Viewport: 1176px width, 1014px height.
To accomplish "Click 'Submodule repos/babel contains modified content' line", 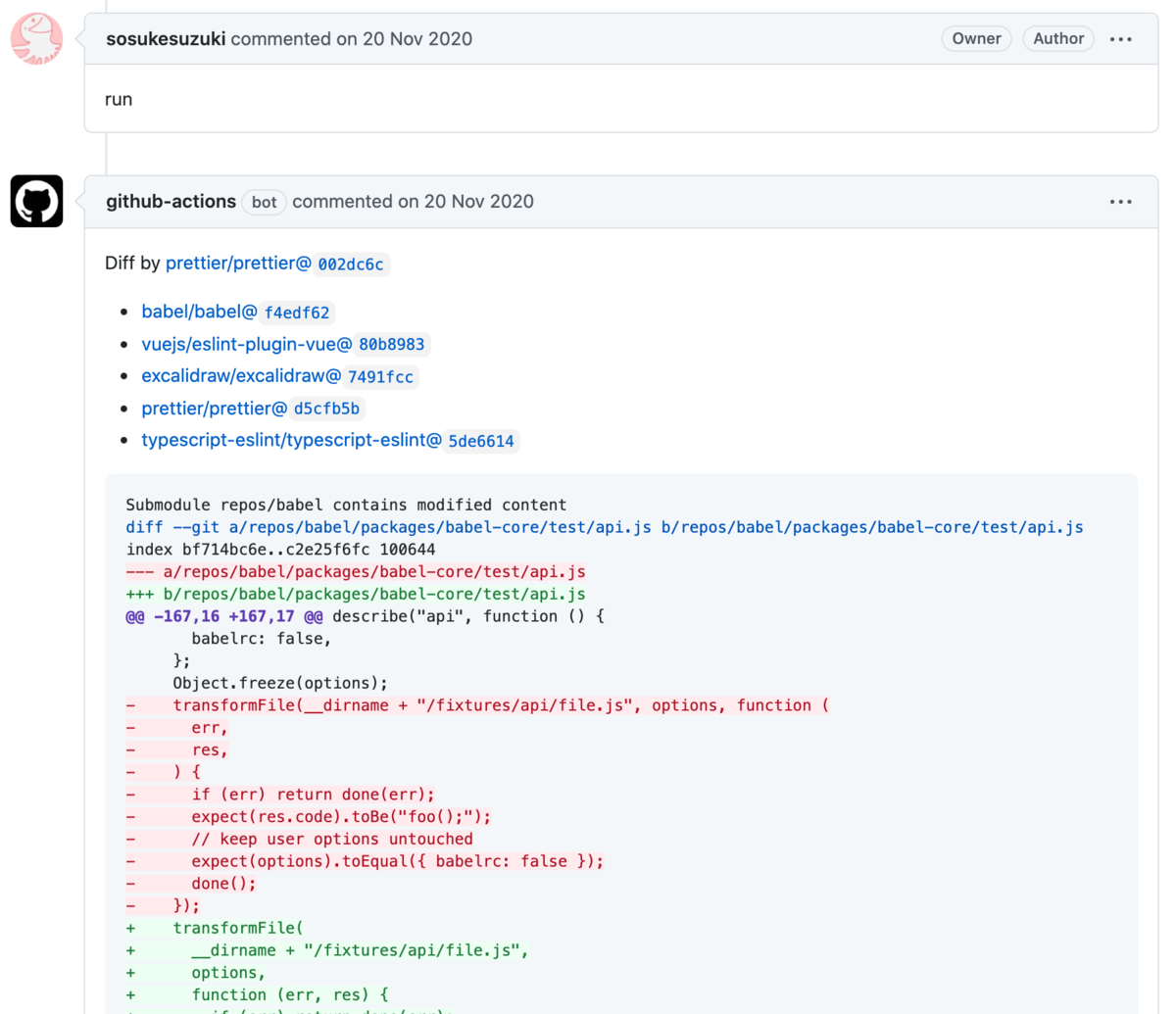I will 346,506.
